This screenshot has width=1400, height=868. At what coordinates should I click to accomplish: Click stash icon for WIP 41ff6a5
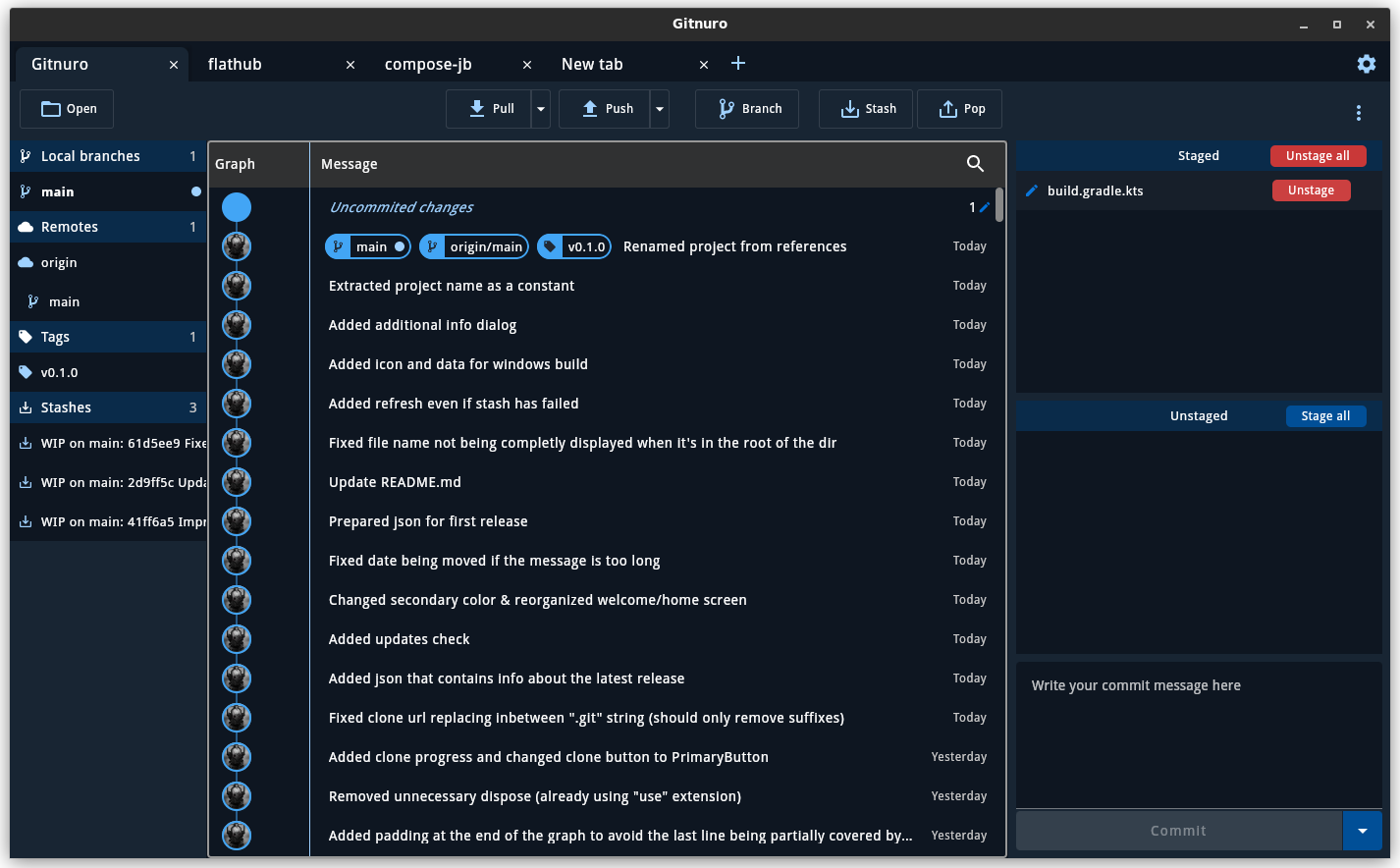coord(26,521)
